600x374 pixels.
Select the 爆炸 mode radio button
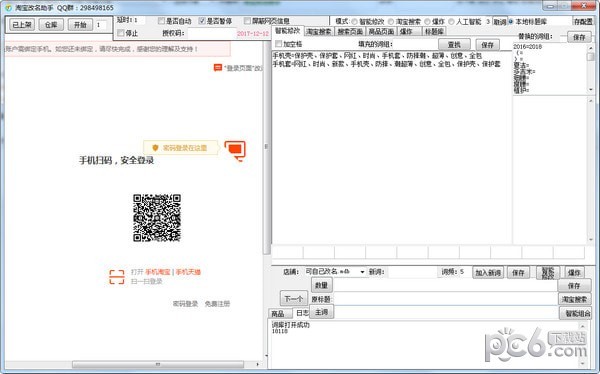click(427, 21)
